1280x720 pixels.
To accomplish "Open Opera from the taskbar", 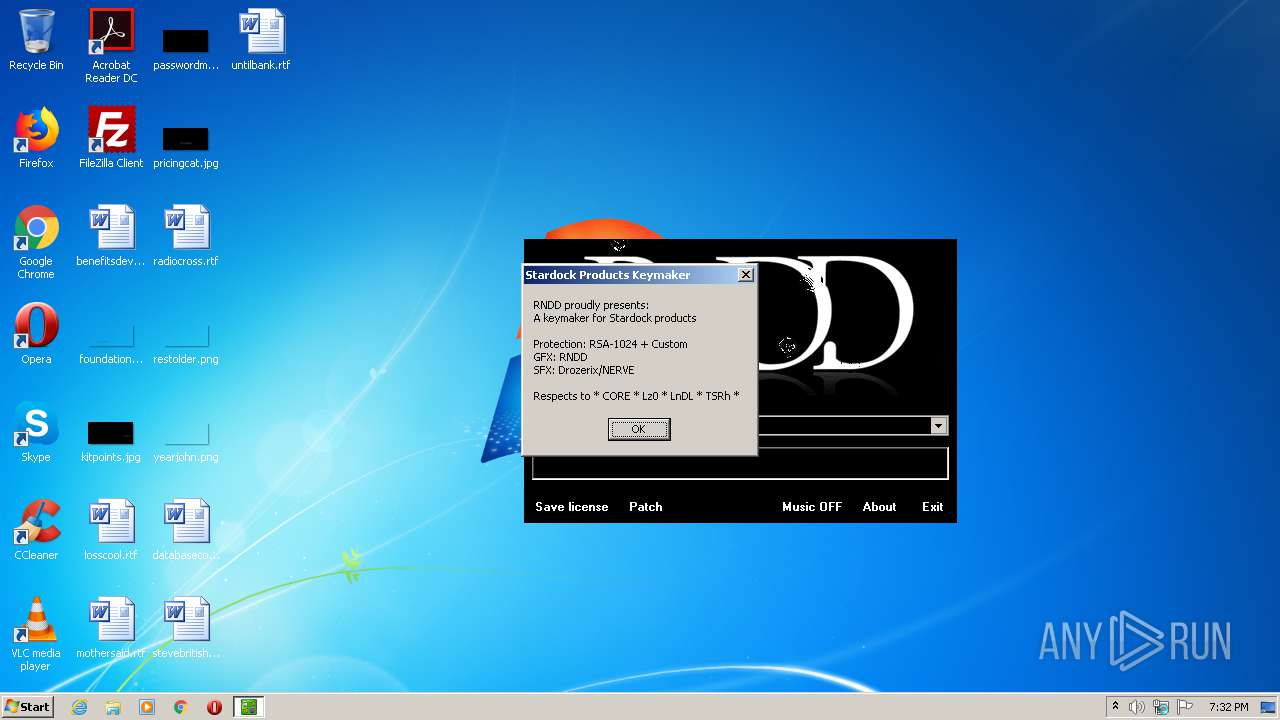I will [214, 707].
